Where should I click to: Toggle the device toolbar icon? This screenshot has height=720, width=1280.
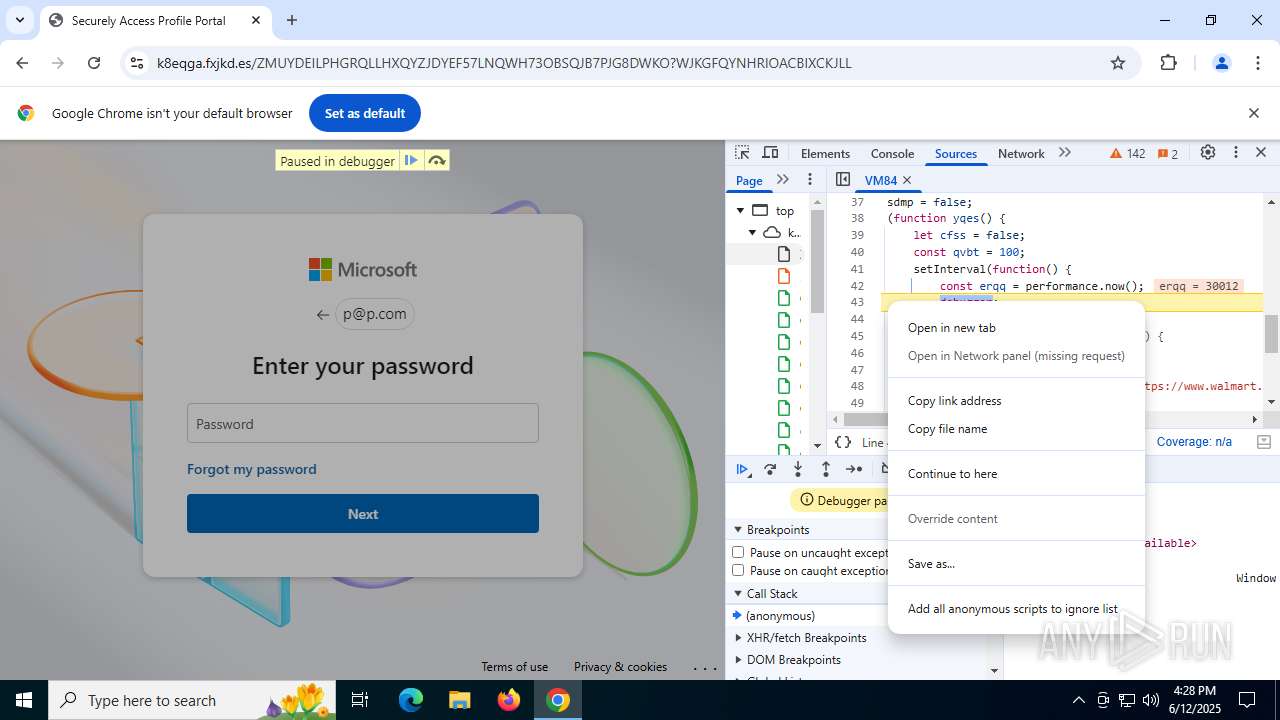(x=770, y=153)
